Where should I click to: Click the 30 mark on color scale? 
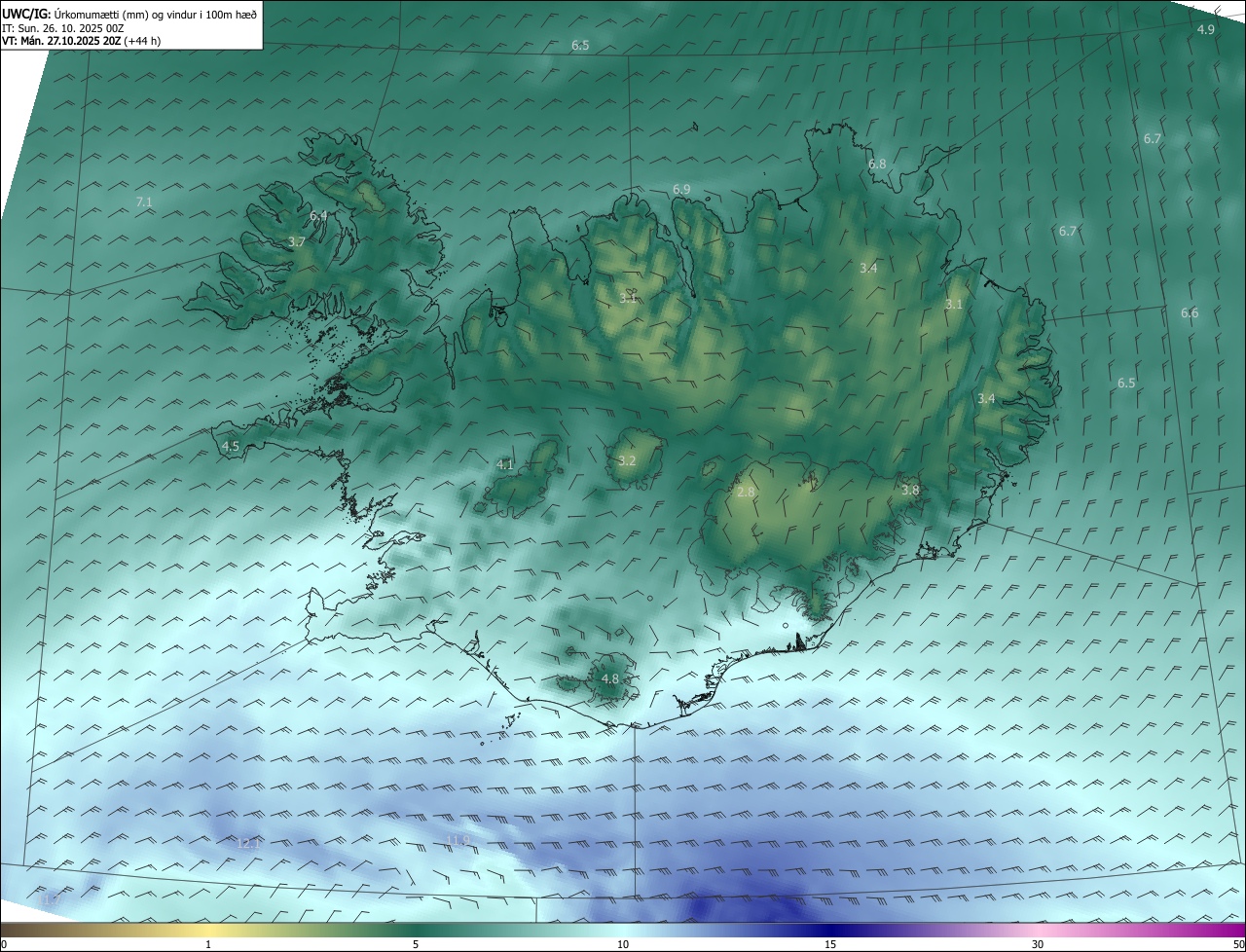coord(1038,944)
